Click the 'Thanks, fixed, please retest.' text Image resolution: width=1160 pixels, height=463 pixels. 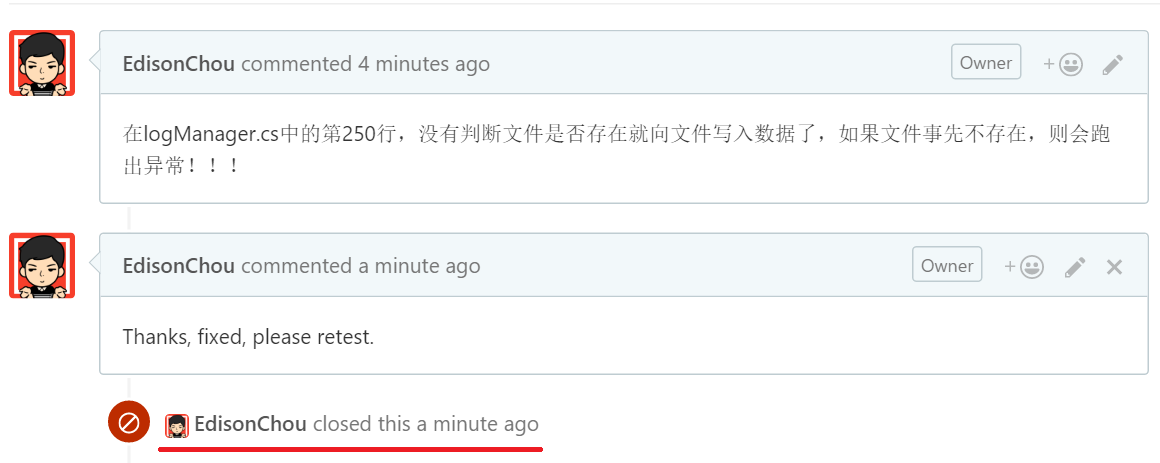click(x=248, y=337)
